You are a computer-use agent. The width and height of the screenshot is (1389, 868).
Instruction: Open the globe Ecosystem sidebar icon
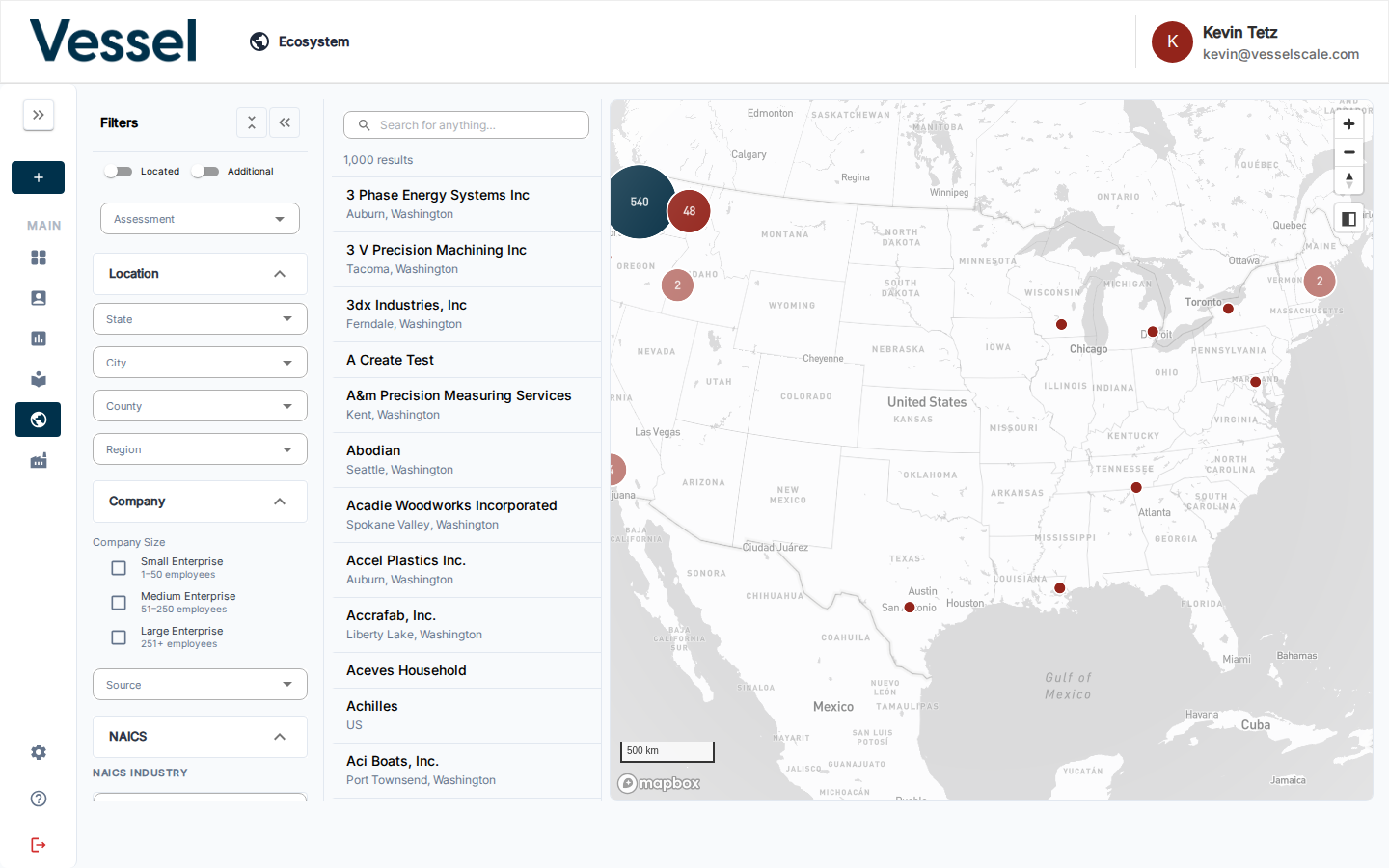pyautogui.click(x=38, y=420)
